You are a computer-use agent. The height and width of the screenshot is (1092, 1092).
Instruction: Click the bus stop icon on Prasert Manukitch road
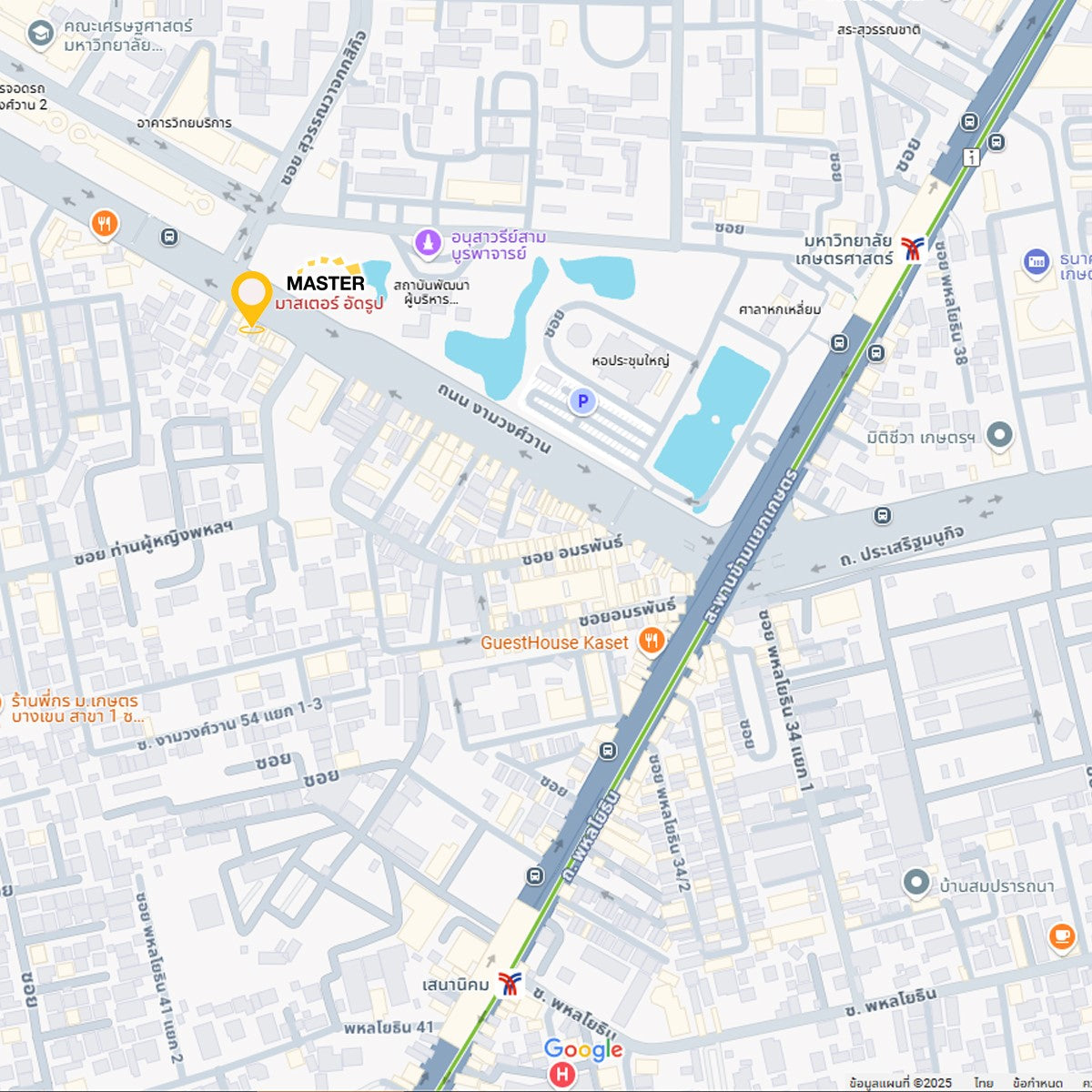point(882,516)
